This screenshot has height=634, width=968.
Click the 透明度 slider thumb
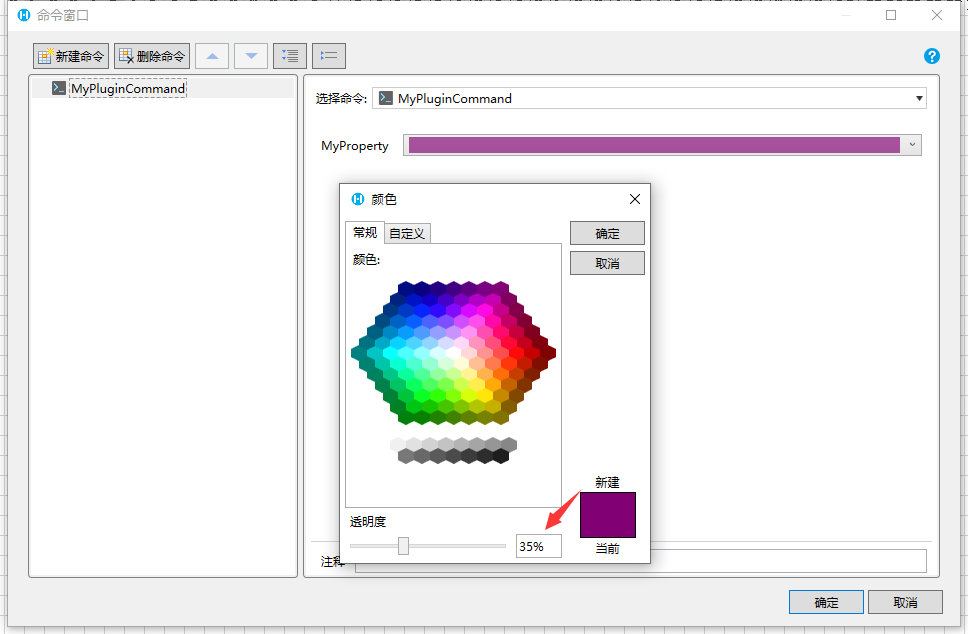[403, 546]
